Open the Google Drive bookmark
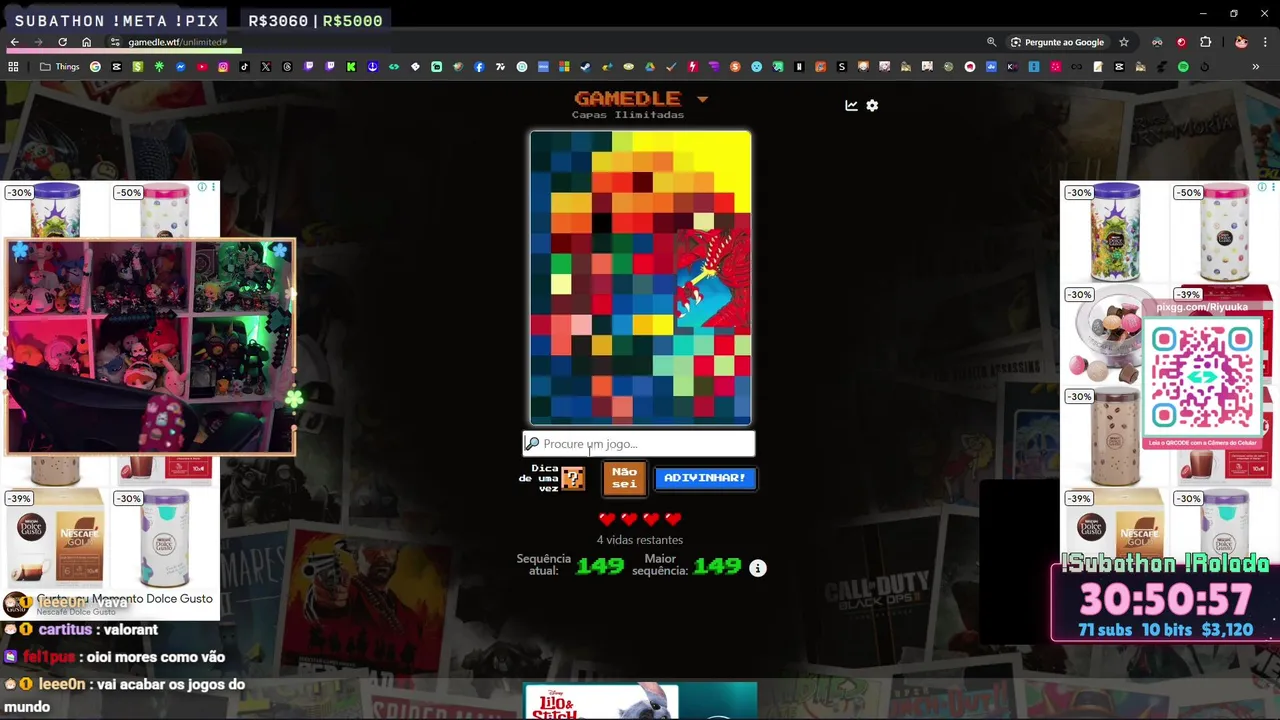 click(x=650, y=67)
